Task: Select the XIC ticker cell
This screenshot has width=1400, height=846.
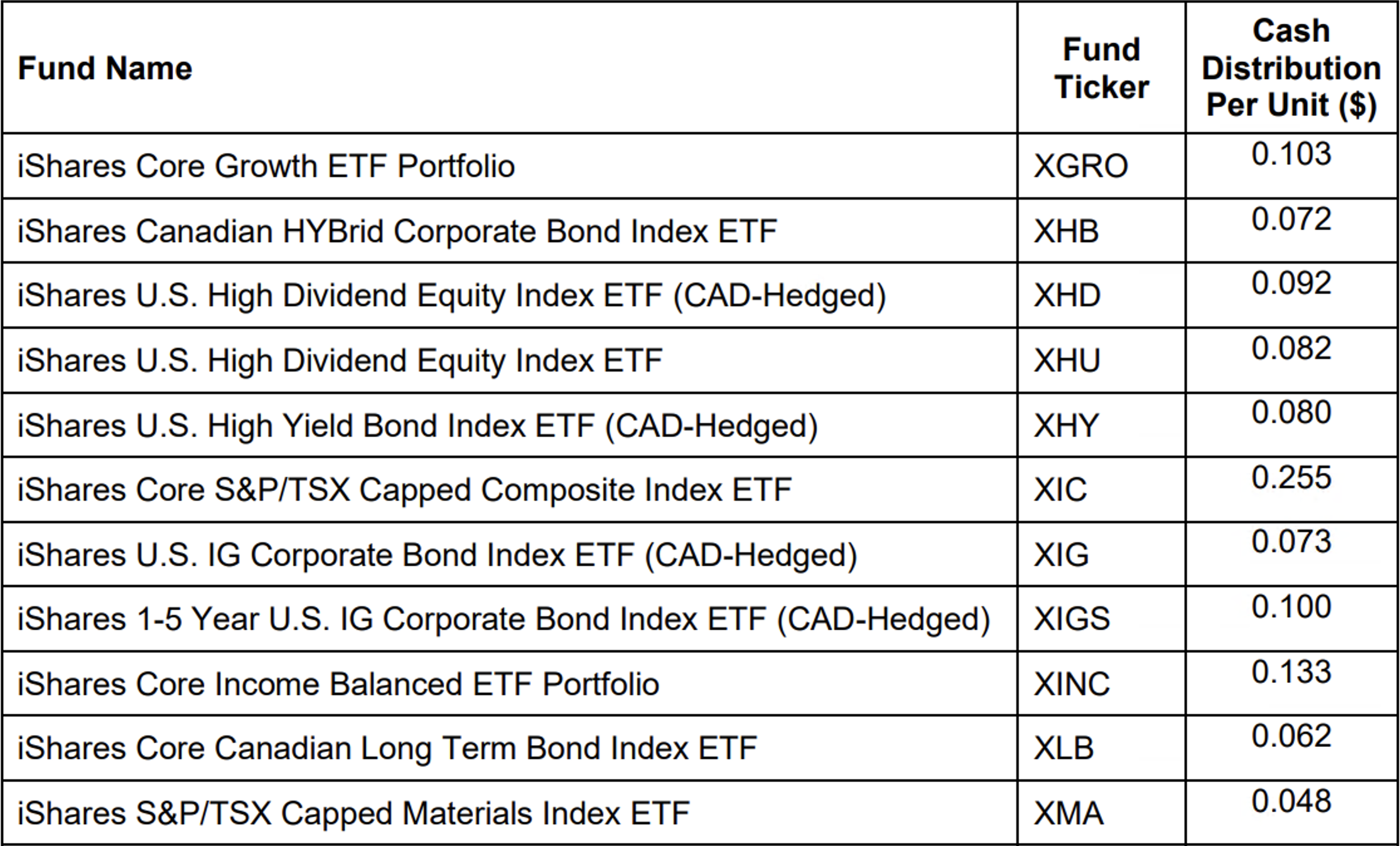Action: coord(1060,490)
